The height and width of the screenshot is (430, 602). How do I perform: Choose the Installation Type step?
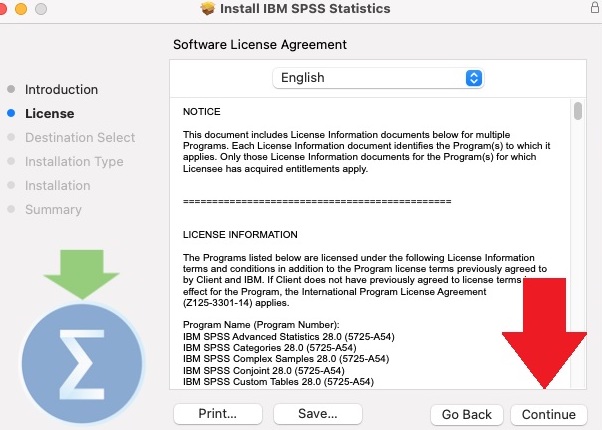click(74, 162)
